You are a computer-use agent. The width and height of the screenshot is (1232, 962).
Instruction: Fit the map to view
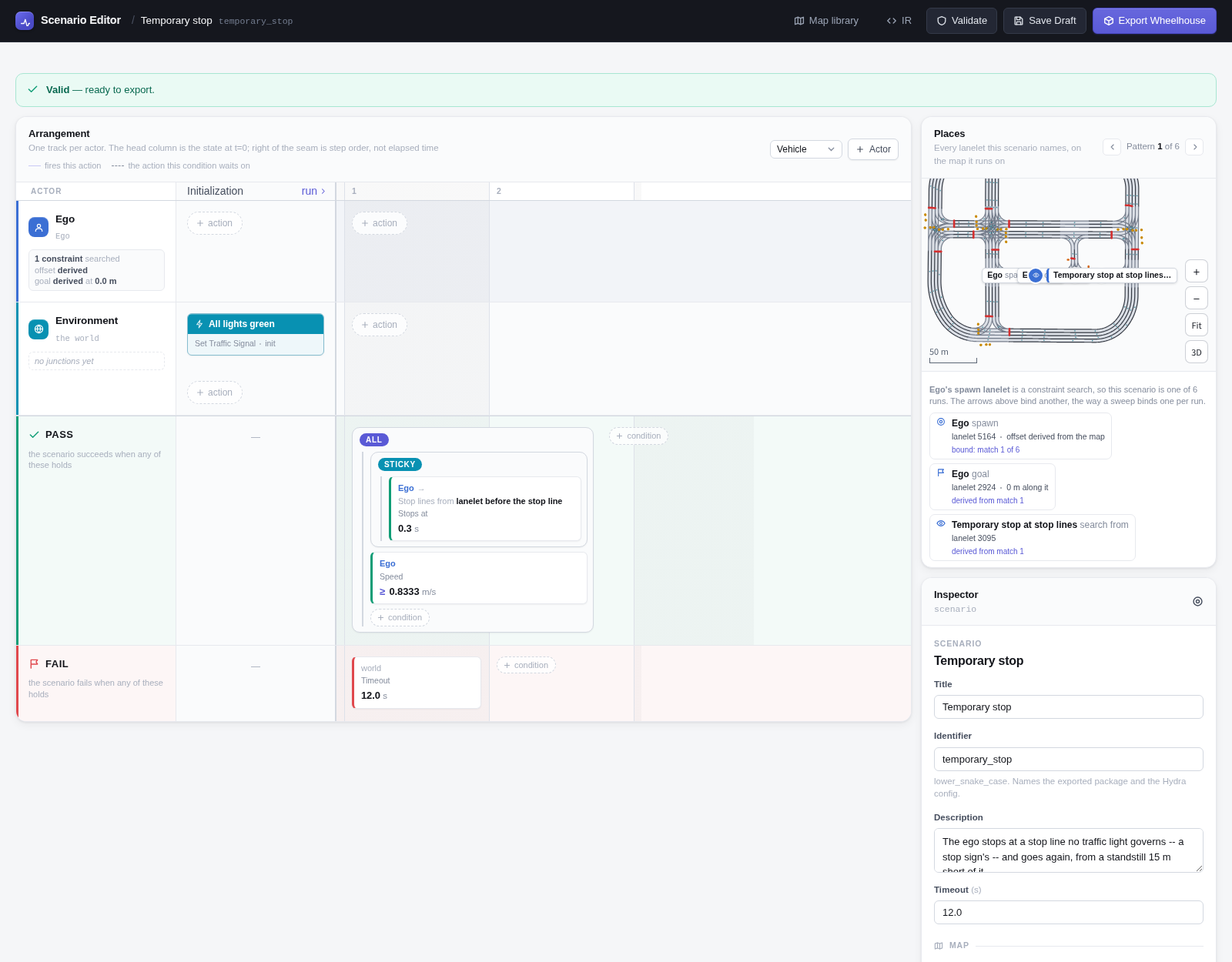1197,326
